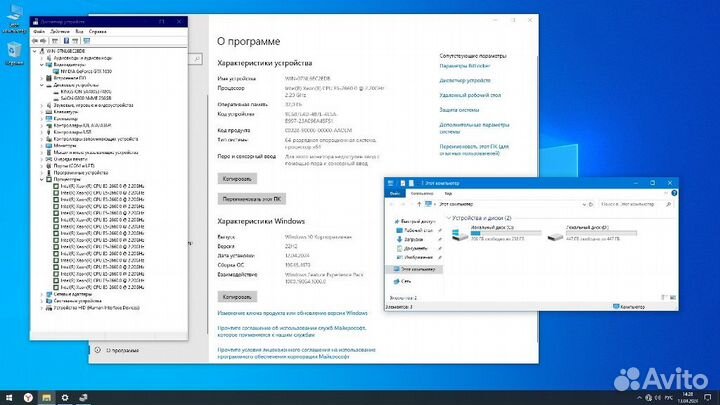Click the Переименовать этот ПК button

tap(252, 199)
